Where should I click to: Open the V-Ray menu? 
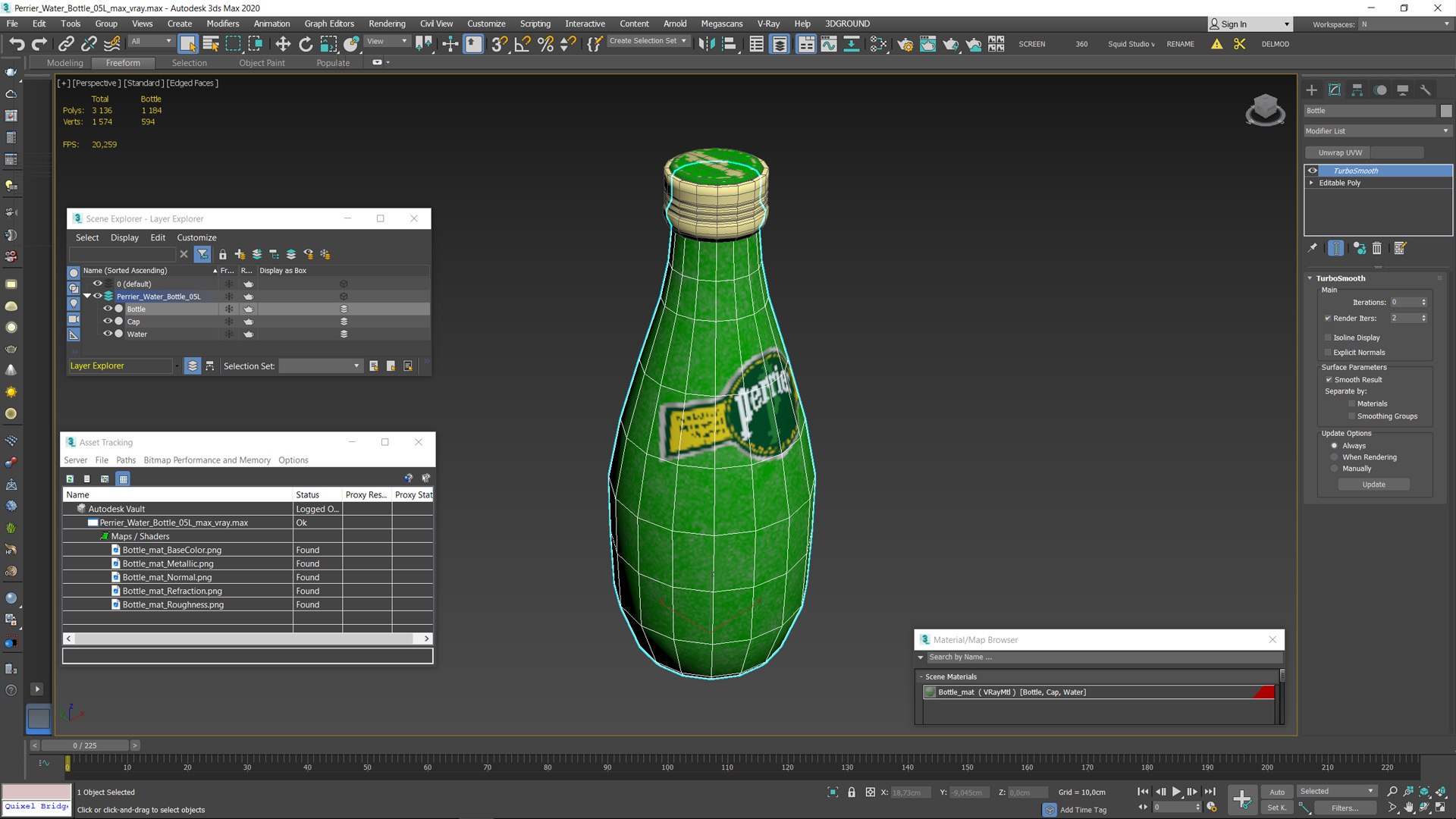tap(768, 24)
